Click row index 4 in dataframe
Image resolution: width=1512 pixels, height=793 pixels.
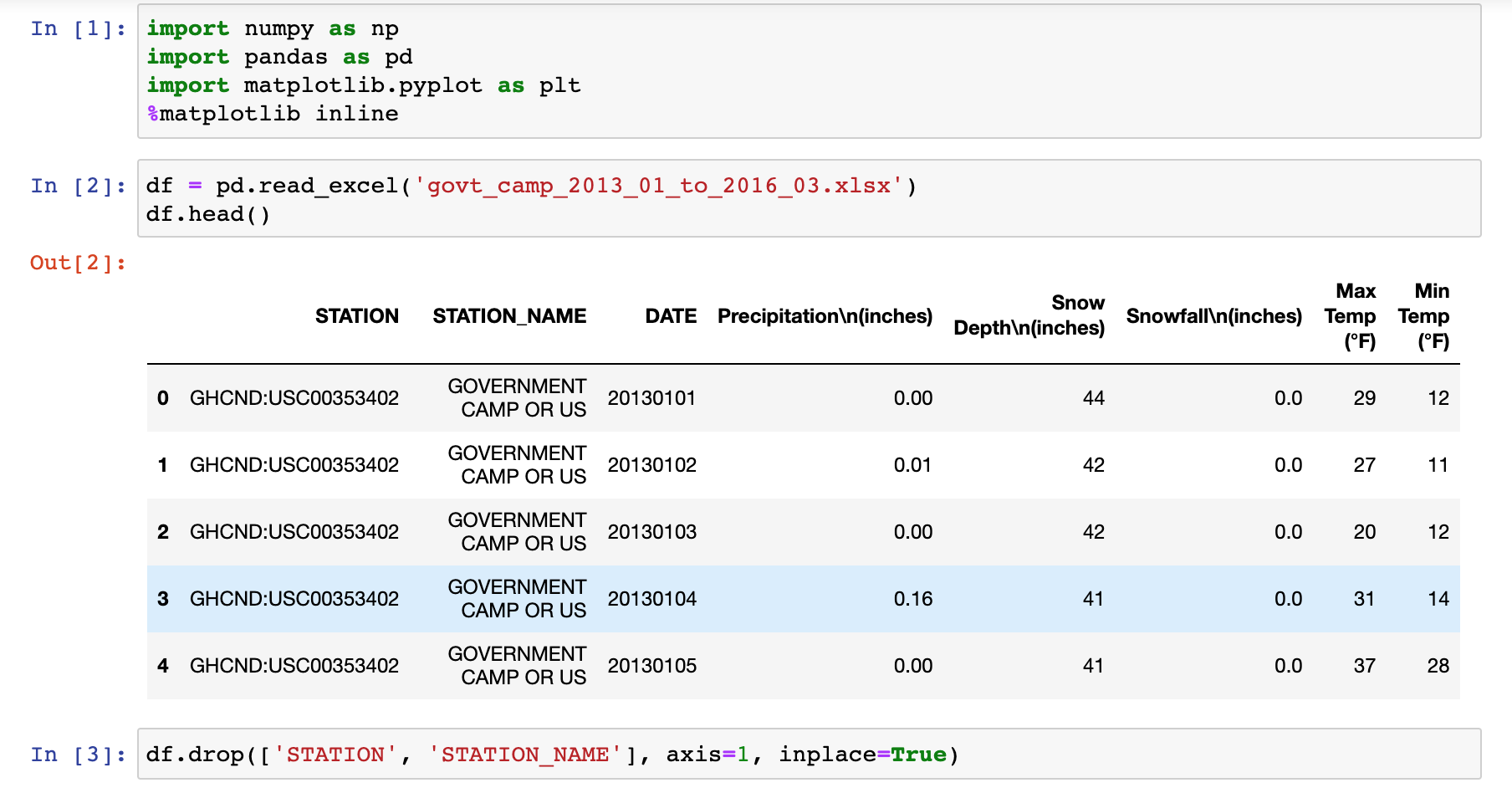[163, 666]
